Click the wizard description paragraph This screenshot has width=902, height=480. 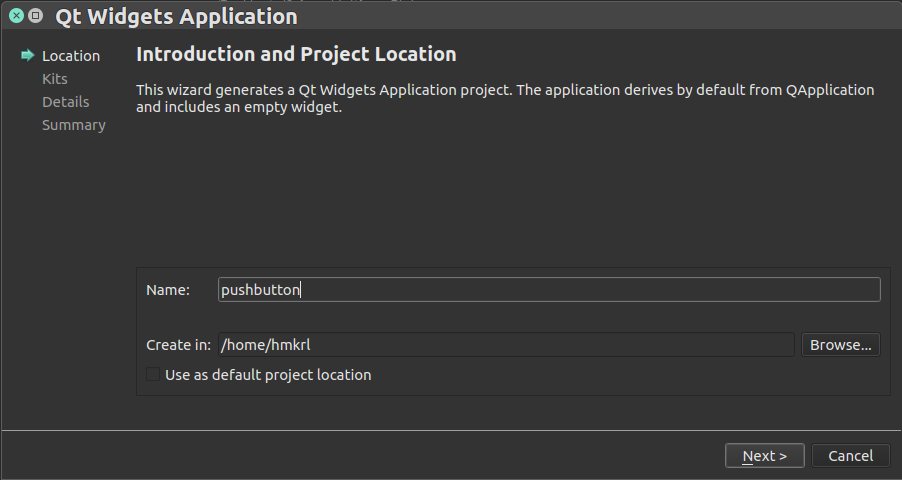click(x=505, y=98)
